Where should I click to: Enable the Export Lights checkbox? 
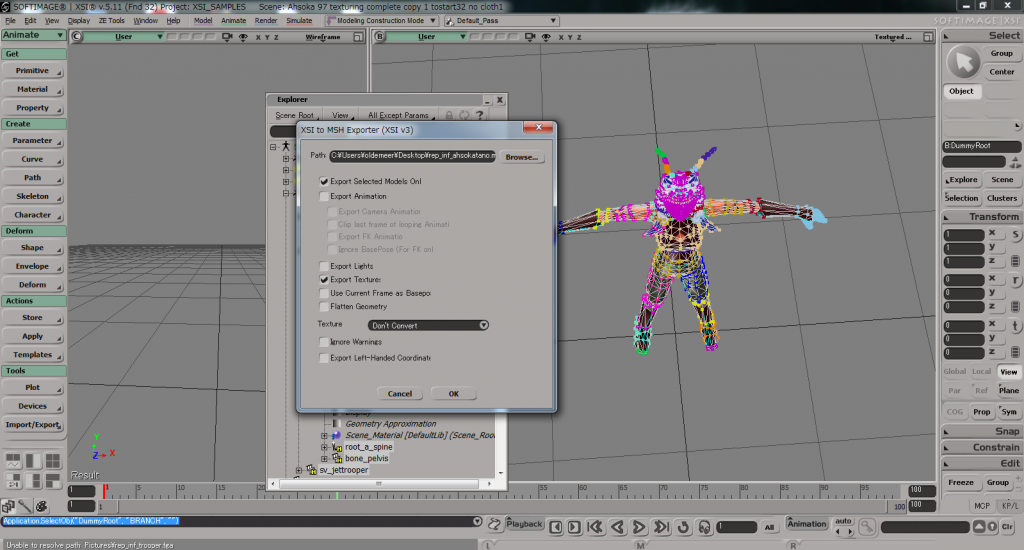tap(324, 266)
